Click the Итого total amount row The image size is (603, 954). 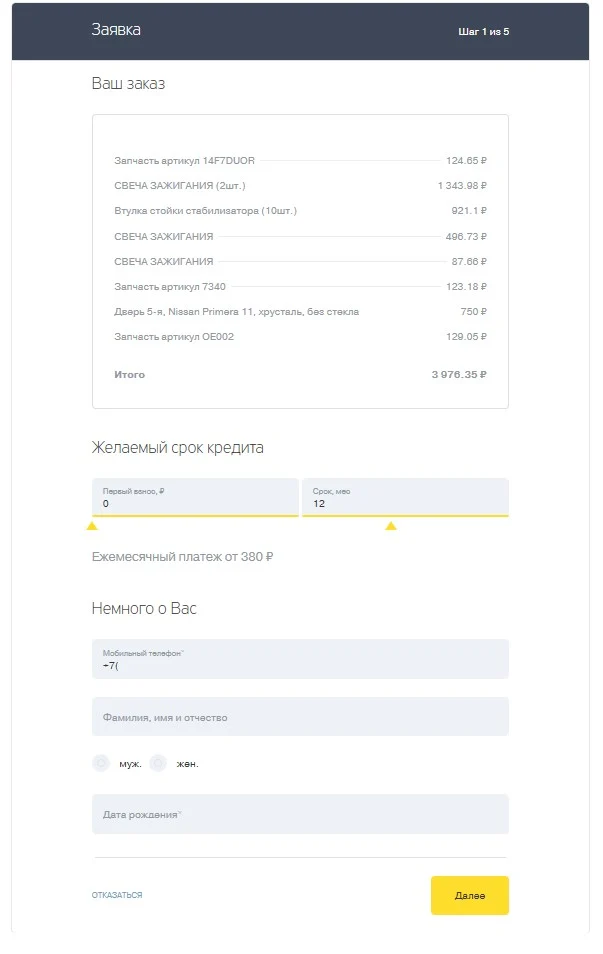pos(300,374)
